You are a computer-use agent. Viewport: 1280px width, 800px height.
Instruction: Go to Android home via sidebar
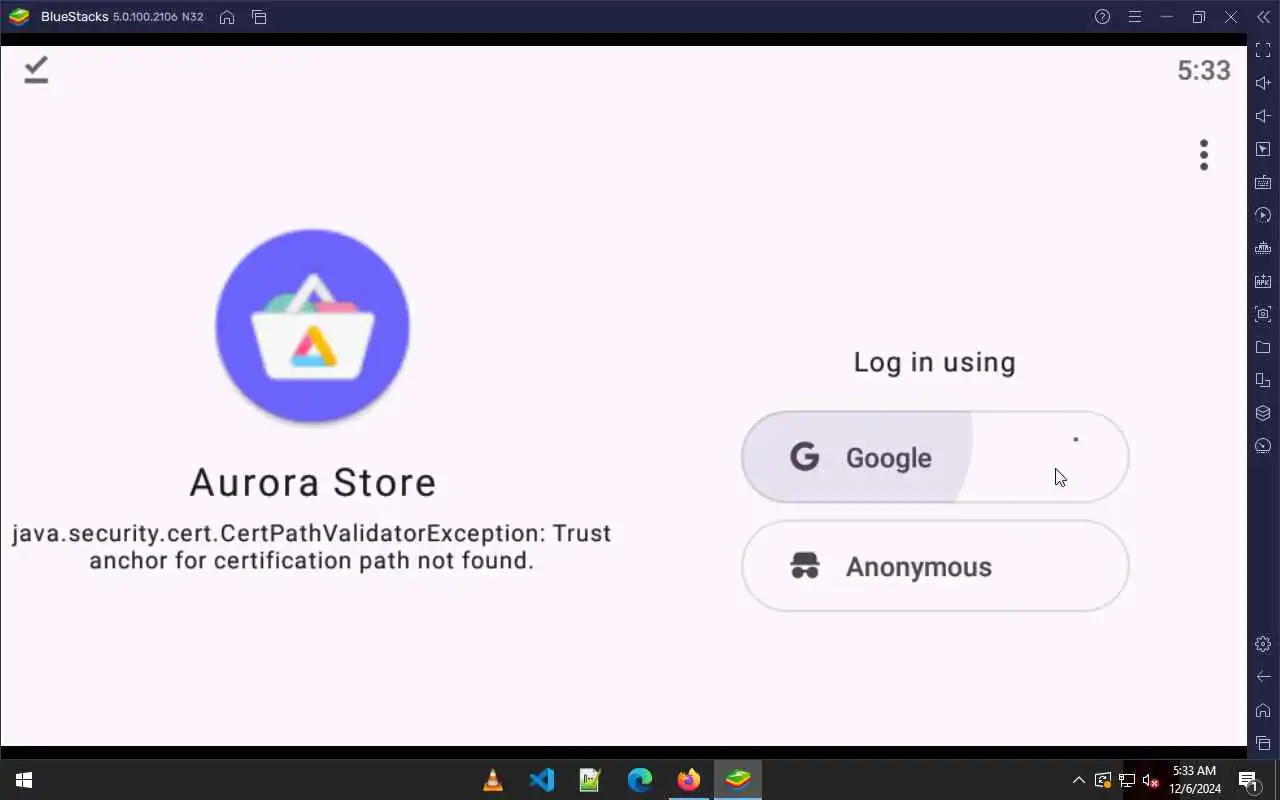pos(1263,710)
